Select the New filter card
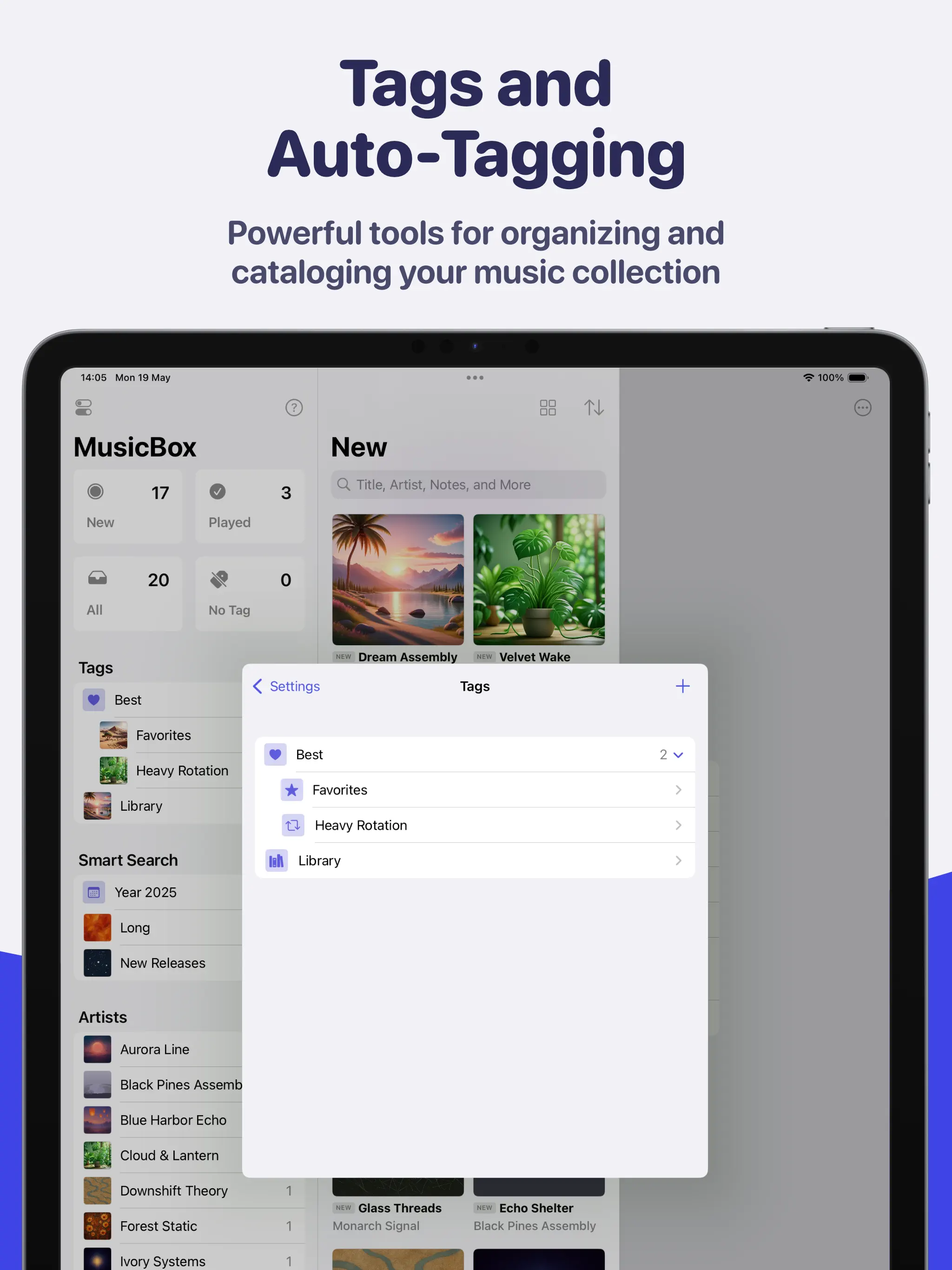Viewport: 952px width, 1270px height. [x=128, y=506]
